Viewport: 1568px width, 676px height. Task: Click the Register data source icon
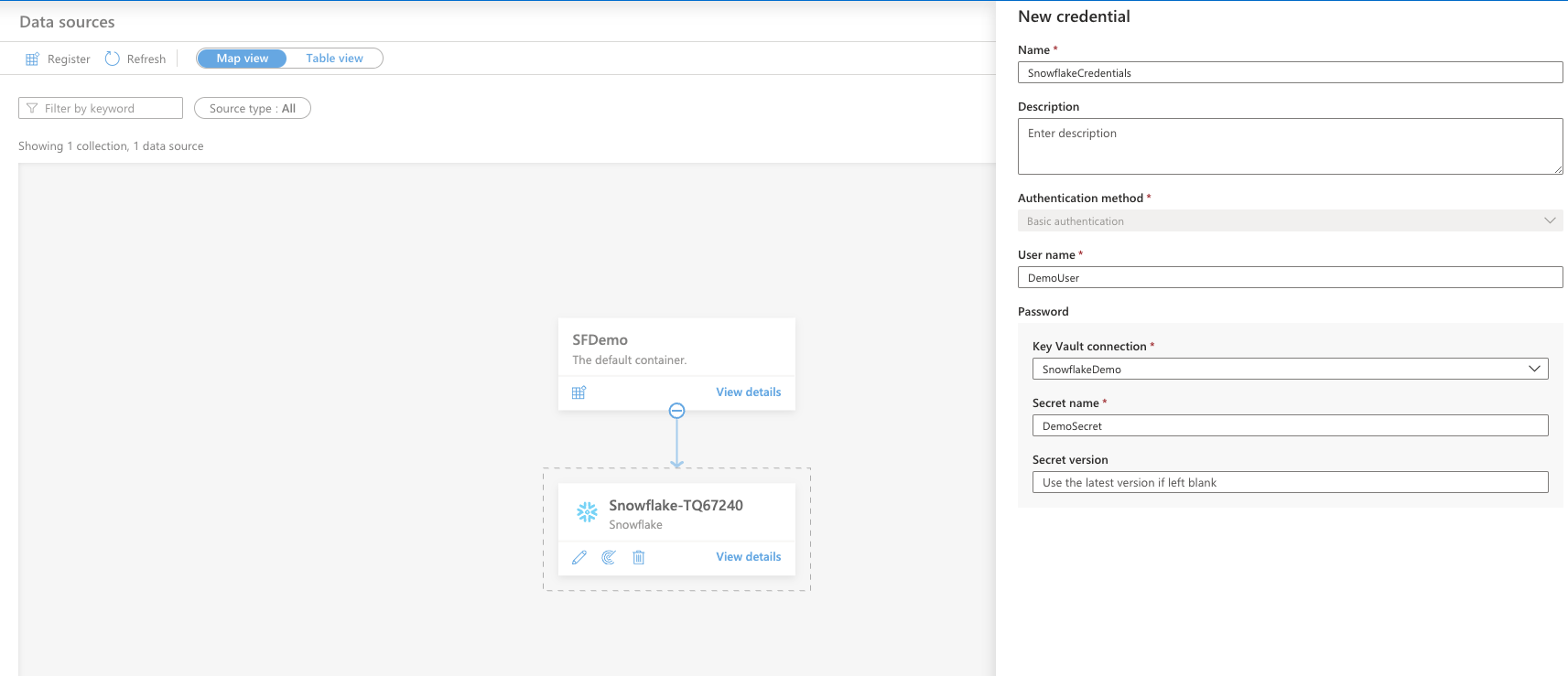pyautogui.click(x=32, y=59)
